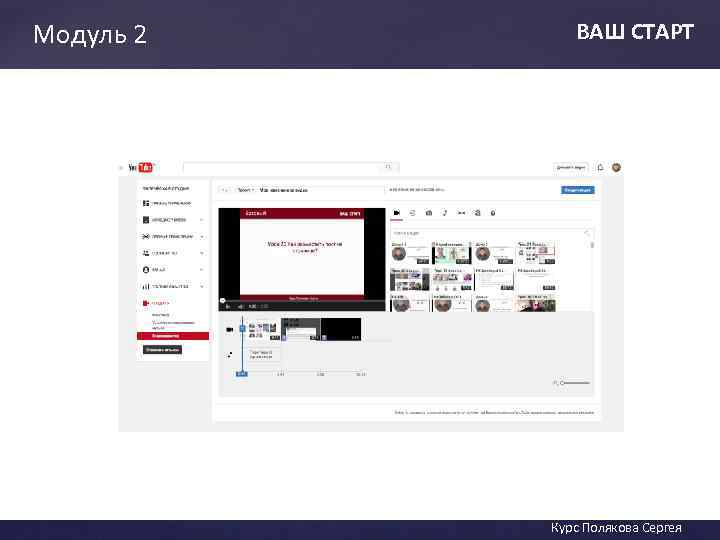720x540 pixels.
Task: Pick the library thumbnail with purple flowers
Action: tap(452, 279)
